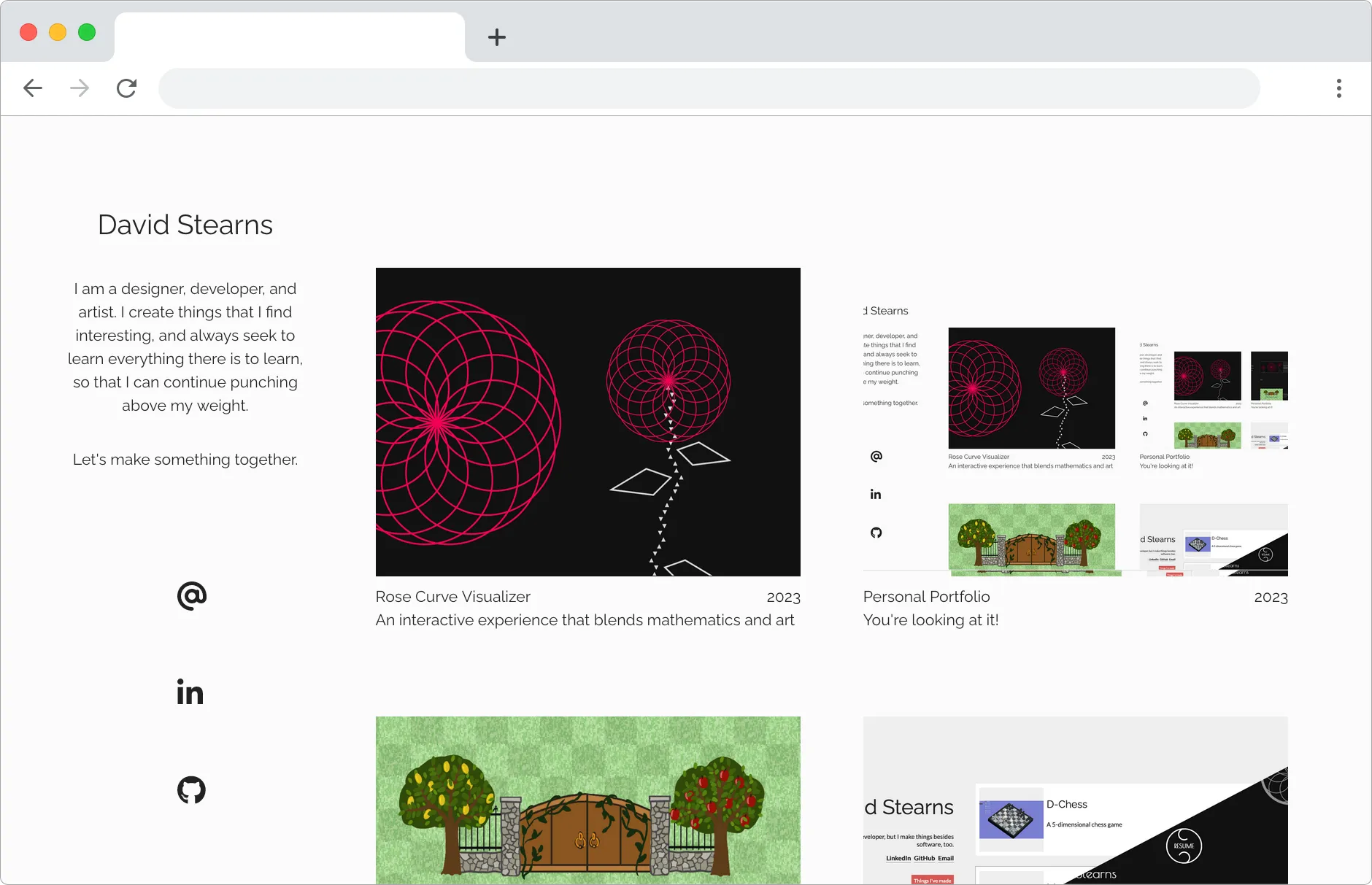Click the David Stearns name heading
1372x885 pixels.
pos(185,225)
